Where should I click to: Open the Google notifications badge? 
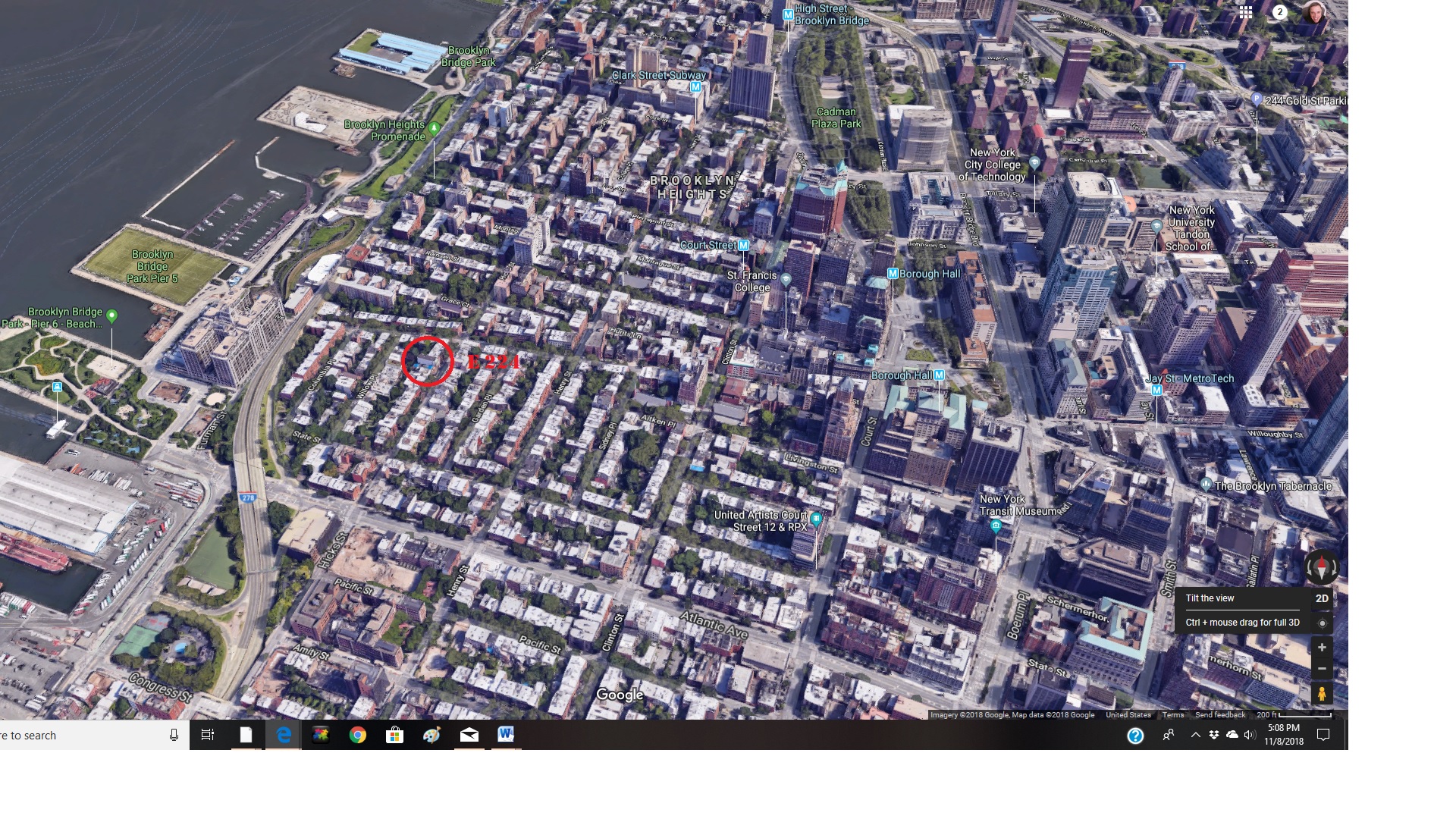pos(1280,12)
